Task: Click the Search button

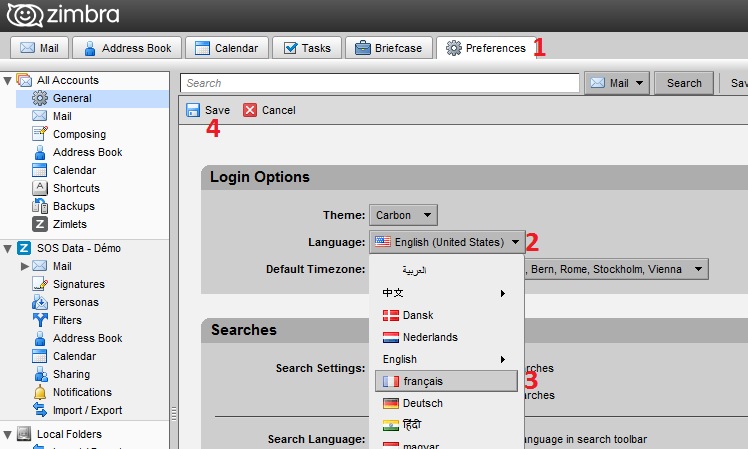Action: [x=684, y=83]
